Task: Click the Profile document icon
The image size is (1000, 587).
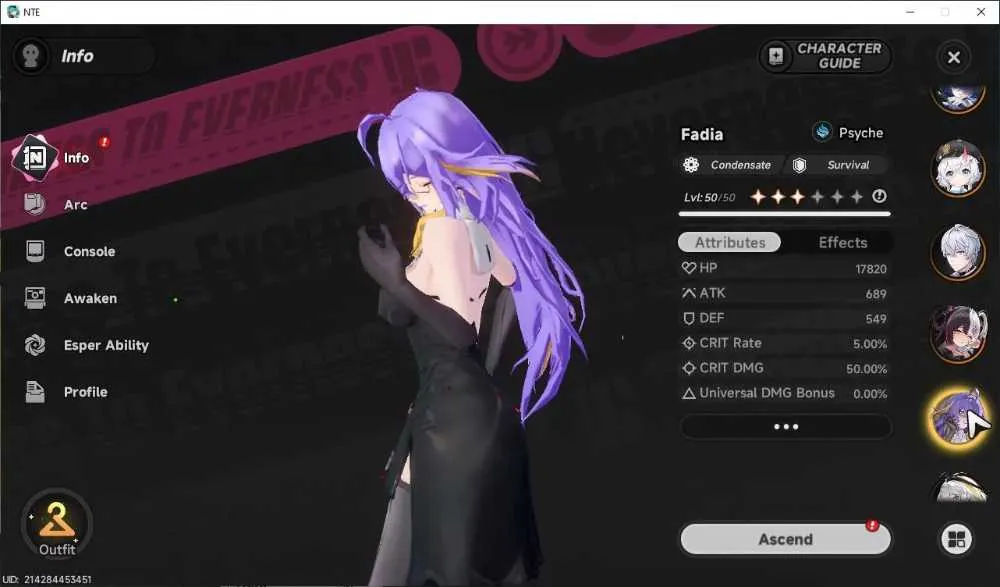Action: coord(35,392)
